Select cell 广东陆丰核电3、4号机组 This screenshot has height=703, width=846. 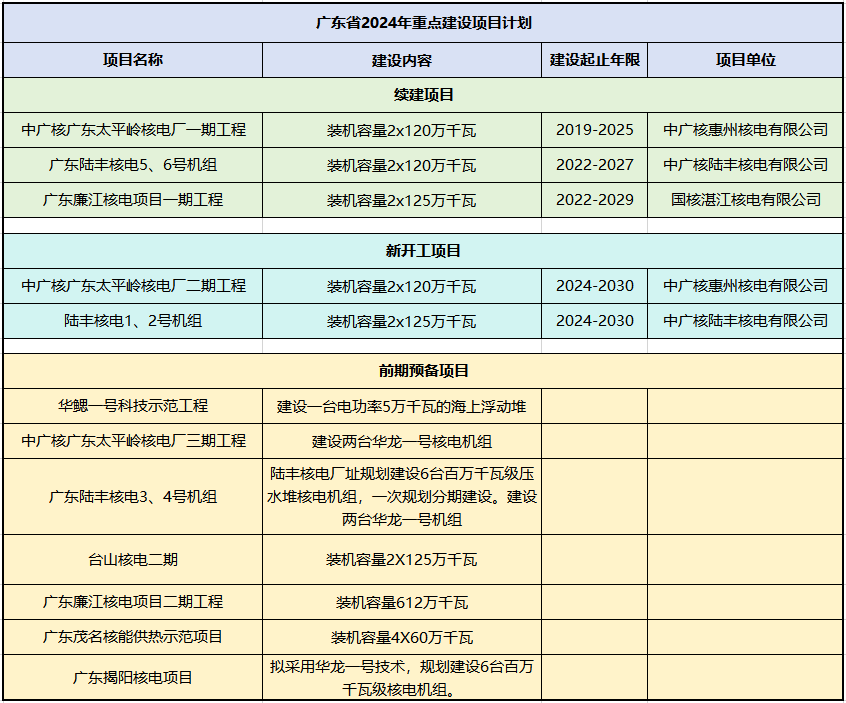pyautogui.click(x=133, y=496)
